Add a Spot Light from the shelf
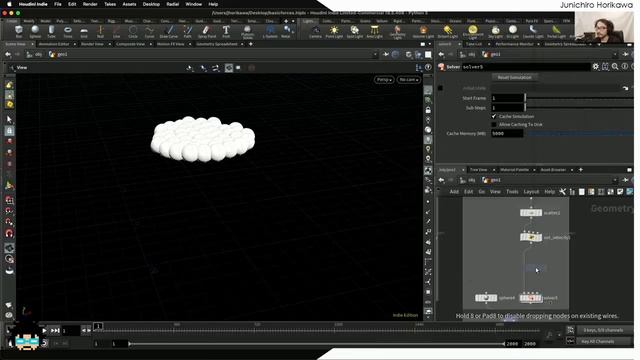Screen dimensions: 640x360 [x=355, y=31]
